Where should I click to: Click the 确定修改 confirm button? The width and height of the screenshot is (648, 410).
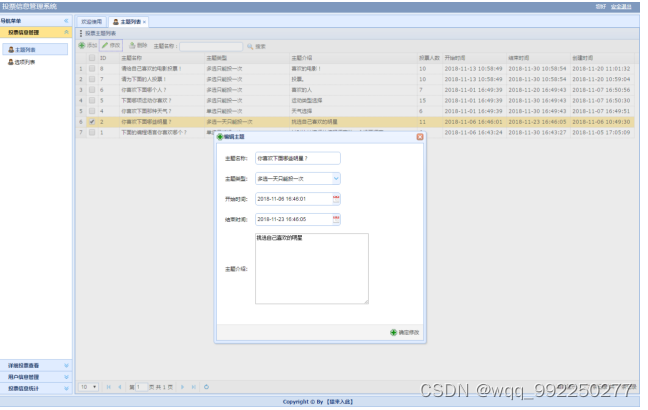point(405,332)
